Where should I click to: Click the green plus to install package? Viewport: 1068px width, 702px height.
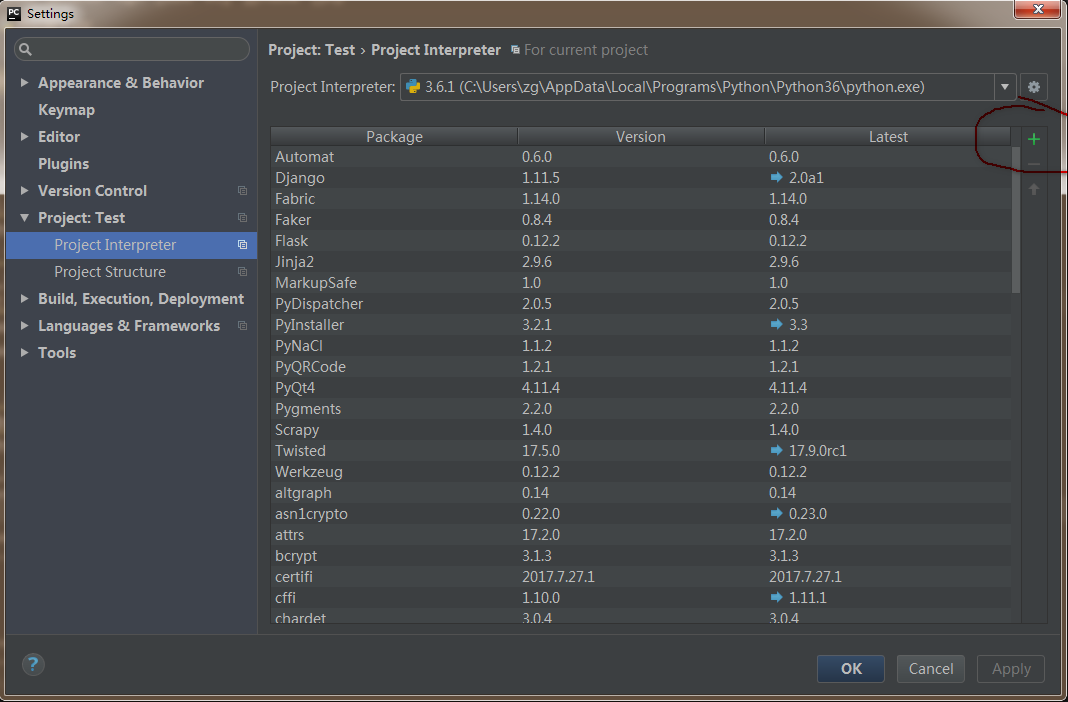coord(1033,140)
